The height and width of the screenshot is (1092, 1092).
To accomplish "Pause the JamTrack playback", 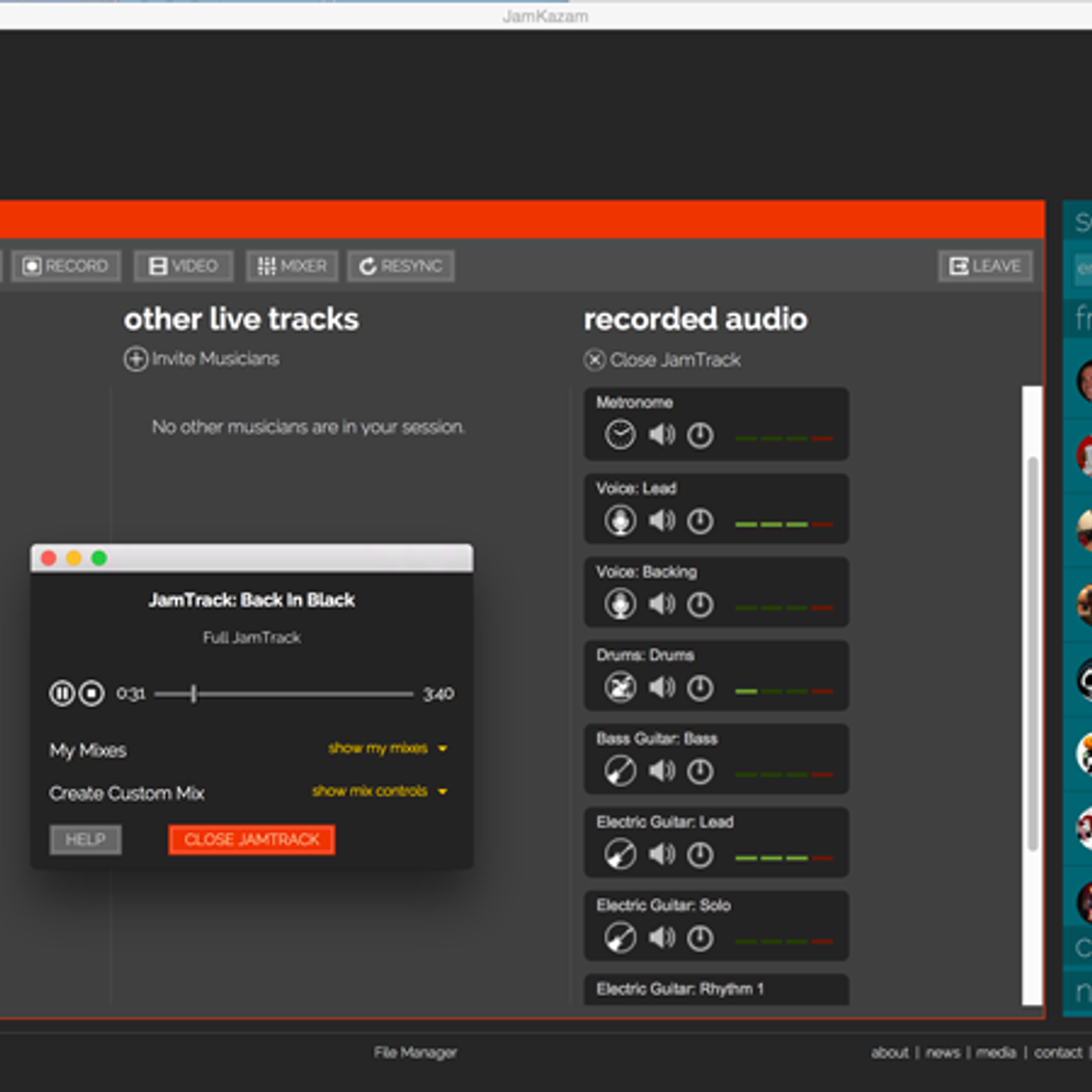I will click(x=61, y=693).
